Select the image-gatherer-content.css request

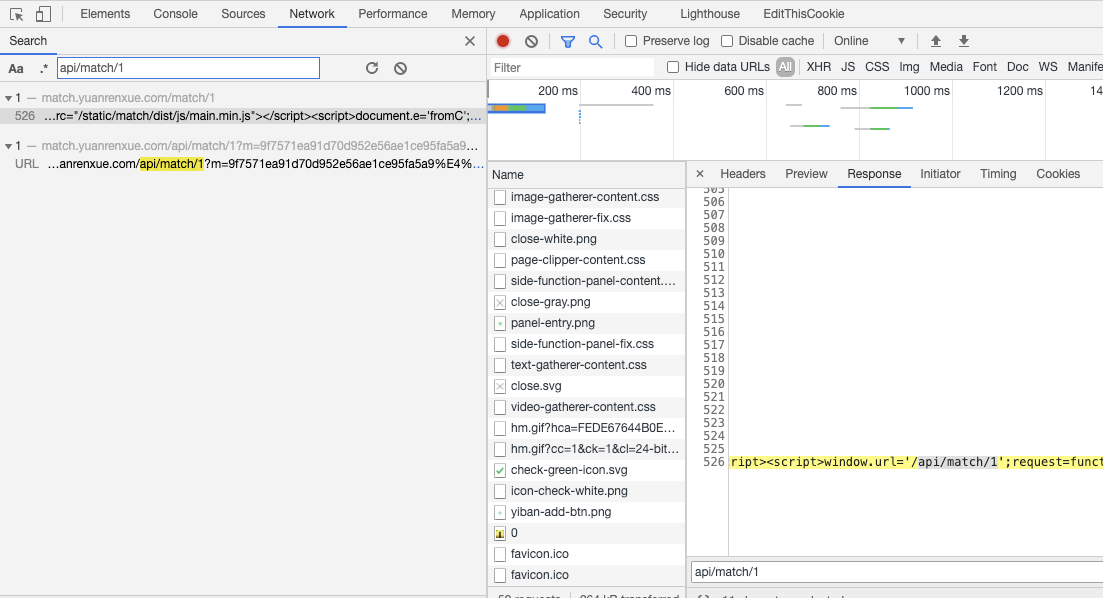coord(585,197)
